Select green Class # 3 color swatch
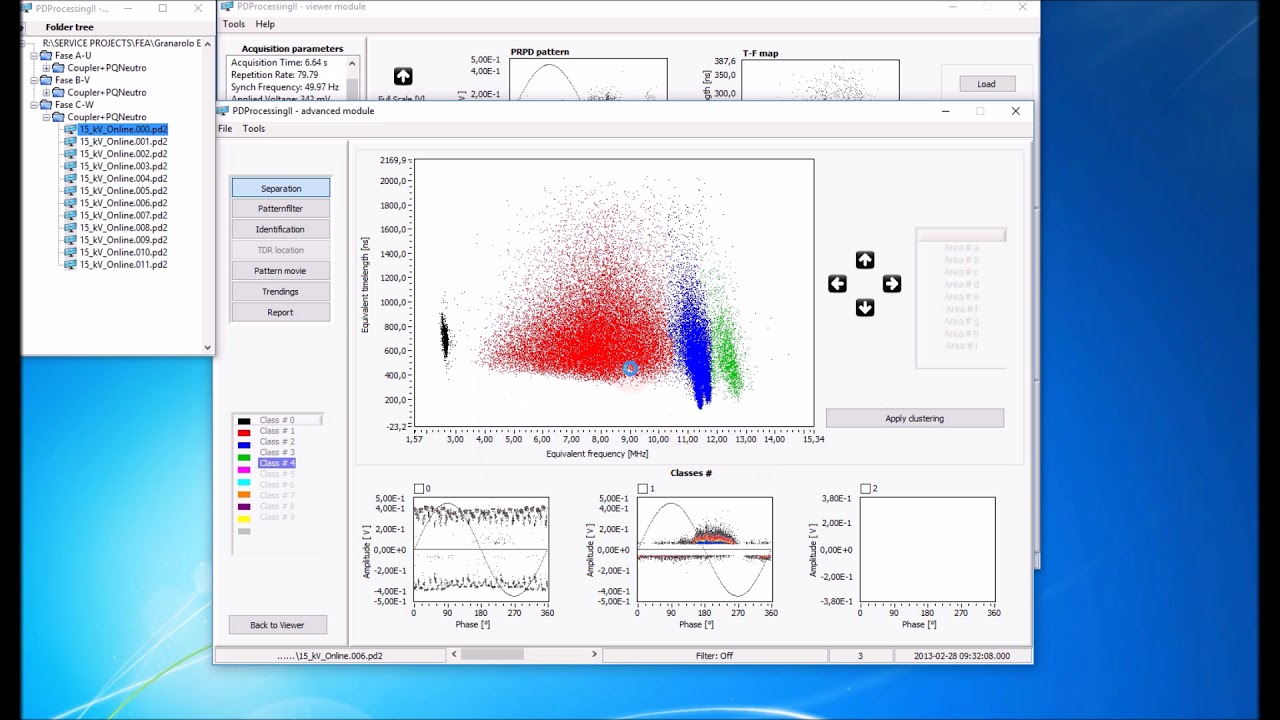 tap(244, 457)
